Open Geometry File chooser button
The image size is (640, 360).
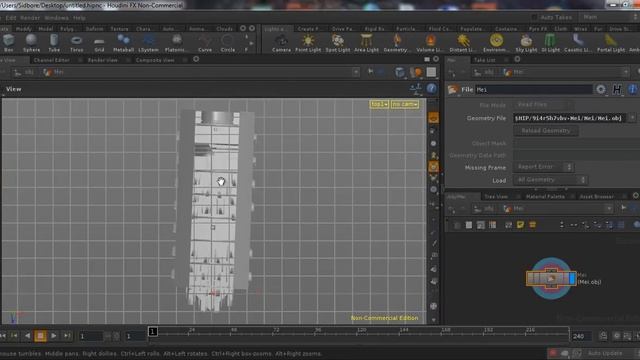[632, 118]
